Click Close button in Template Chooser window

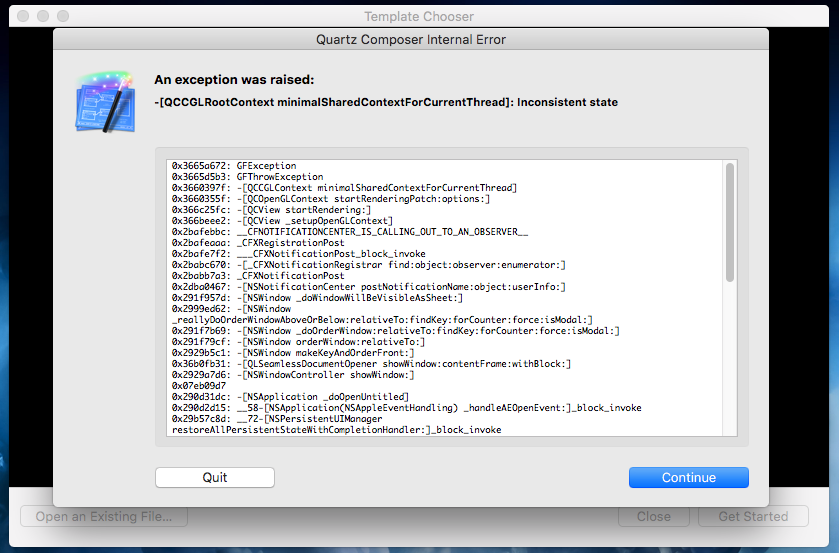tap(653, 517)
